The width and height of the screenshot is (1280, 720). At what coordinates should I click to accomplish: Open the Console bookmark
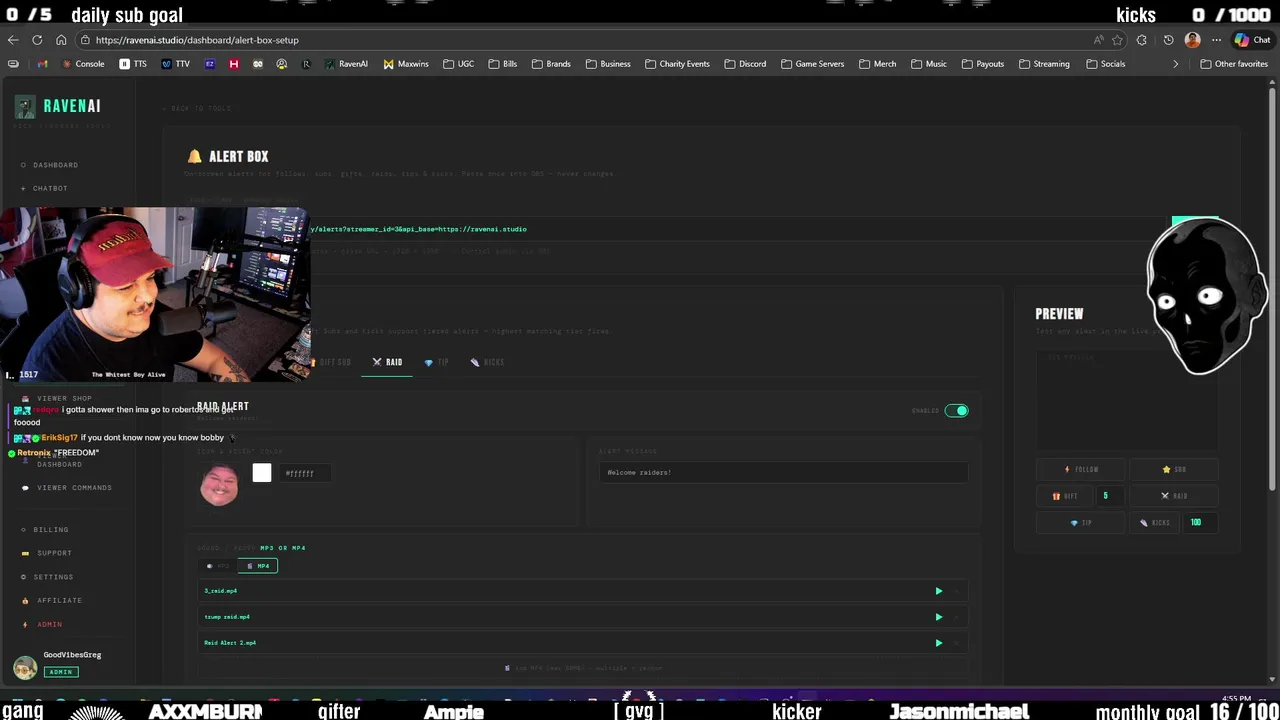point(83,64)
